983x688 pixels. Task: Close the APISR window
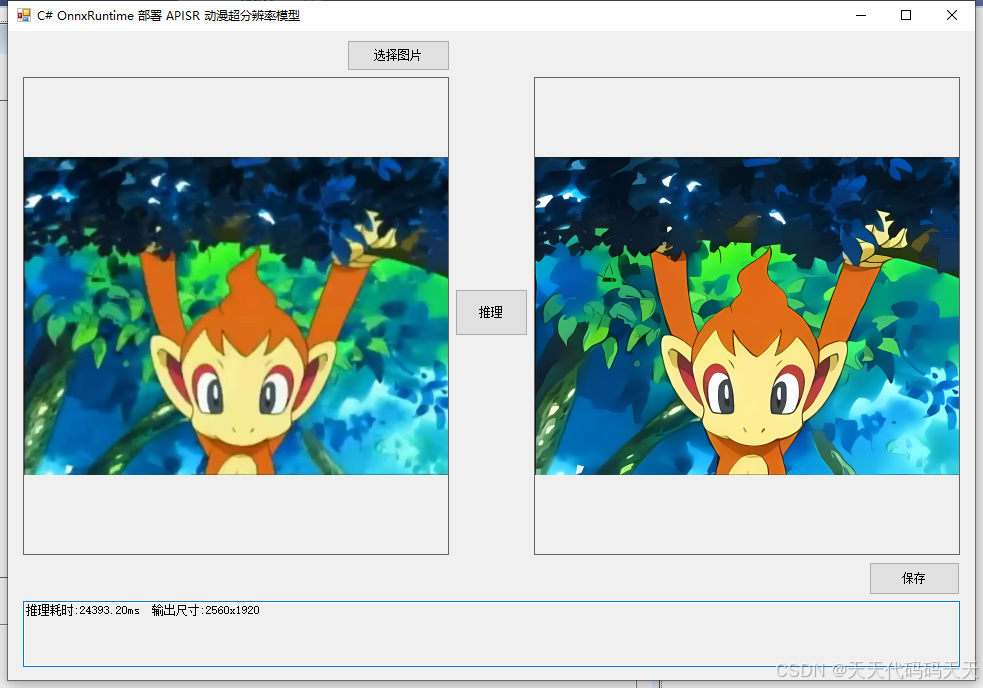coord(952,15)
